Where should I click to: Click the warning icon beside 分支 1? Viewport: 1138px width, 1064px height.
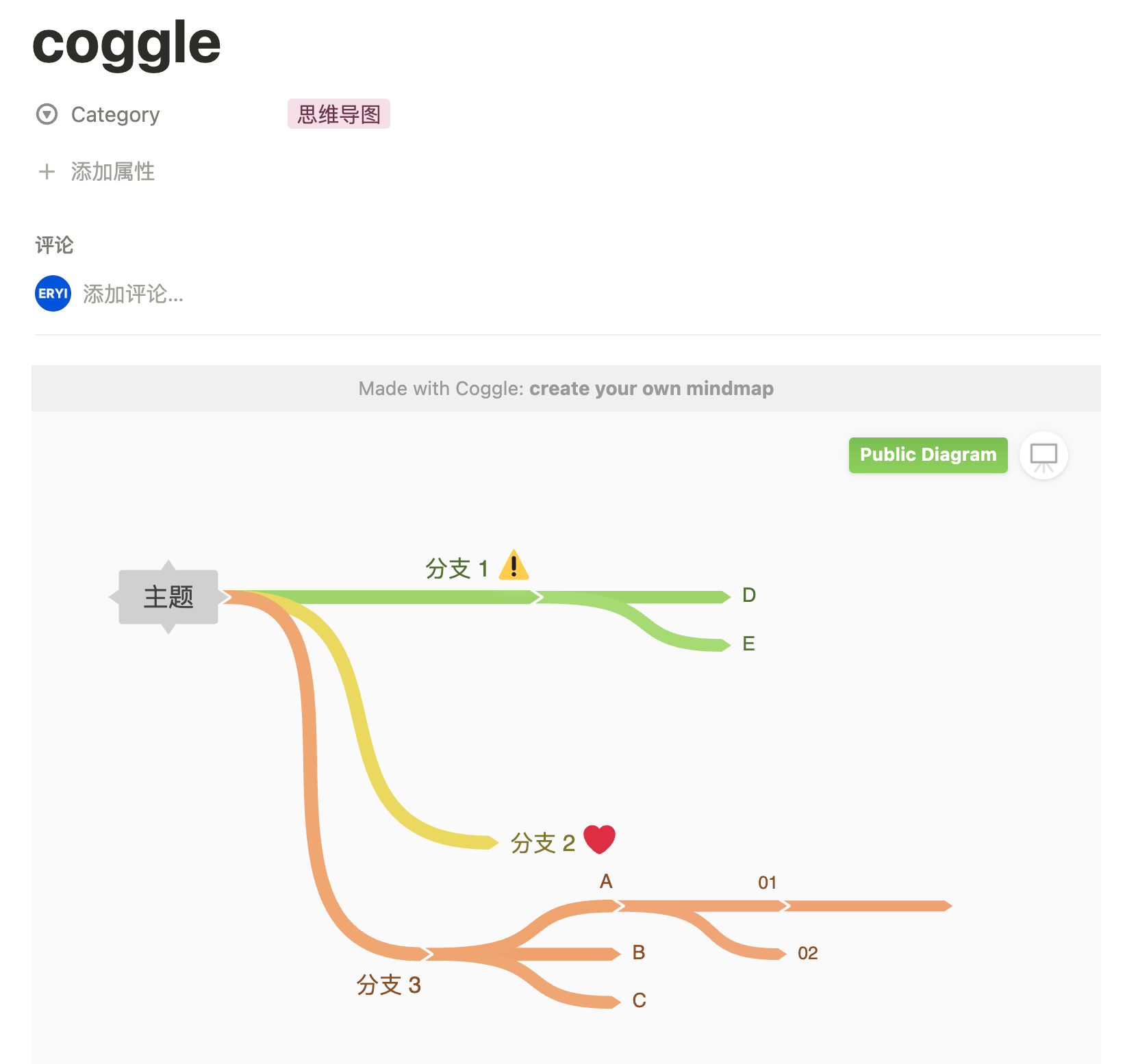tap(514, 566)
